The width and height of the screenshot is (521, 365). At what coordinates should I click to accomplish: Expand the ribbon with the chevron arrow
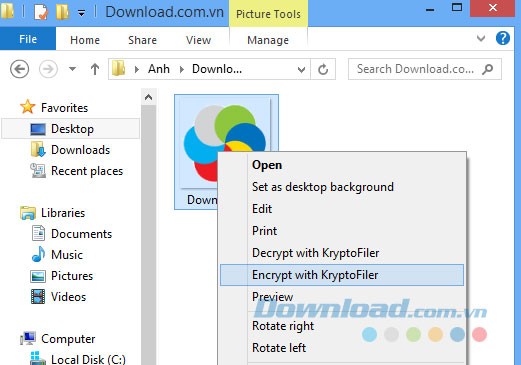481,38
